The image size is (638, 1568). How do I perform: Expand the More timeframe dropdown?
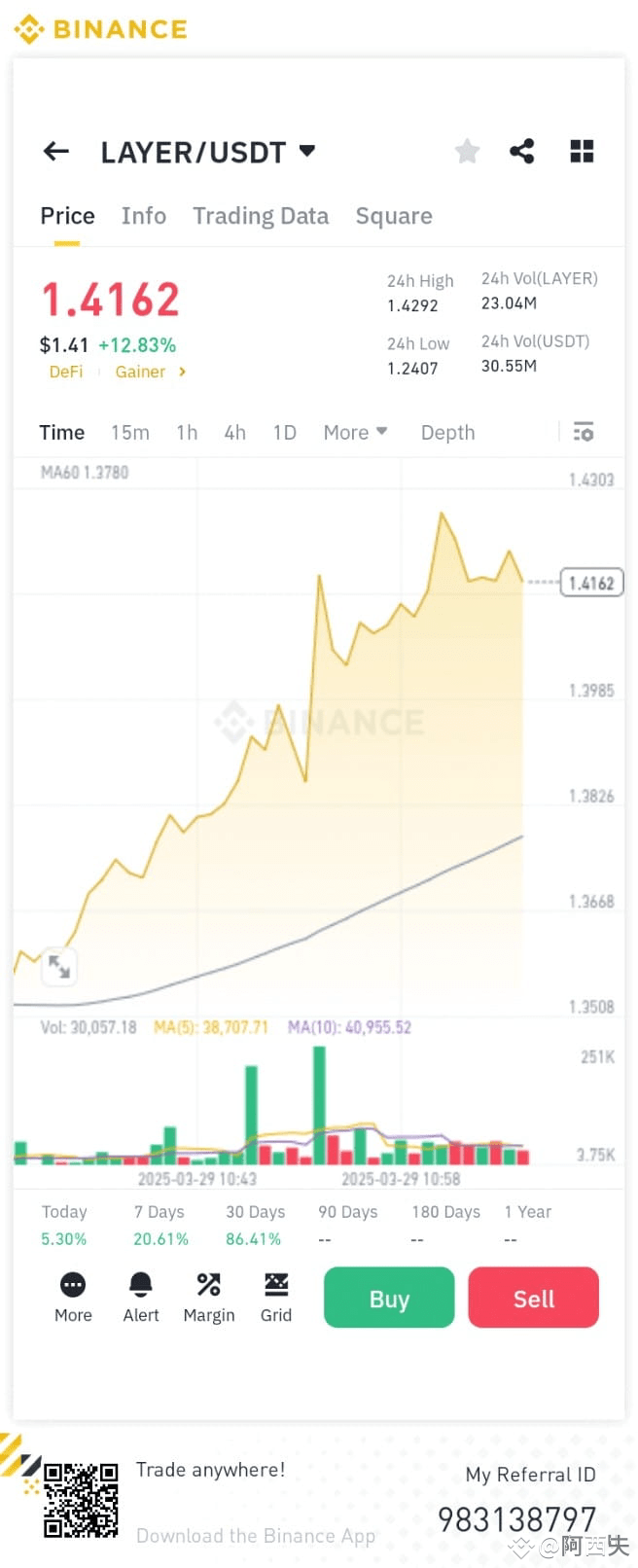tap(354, 432)
